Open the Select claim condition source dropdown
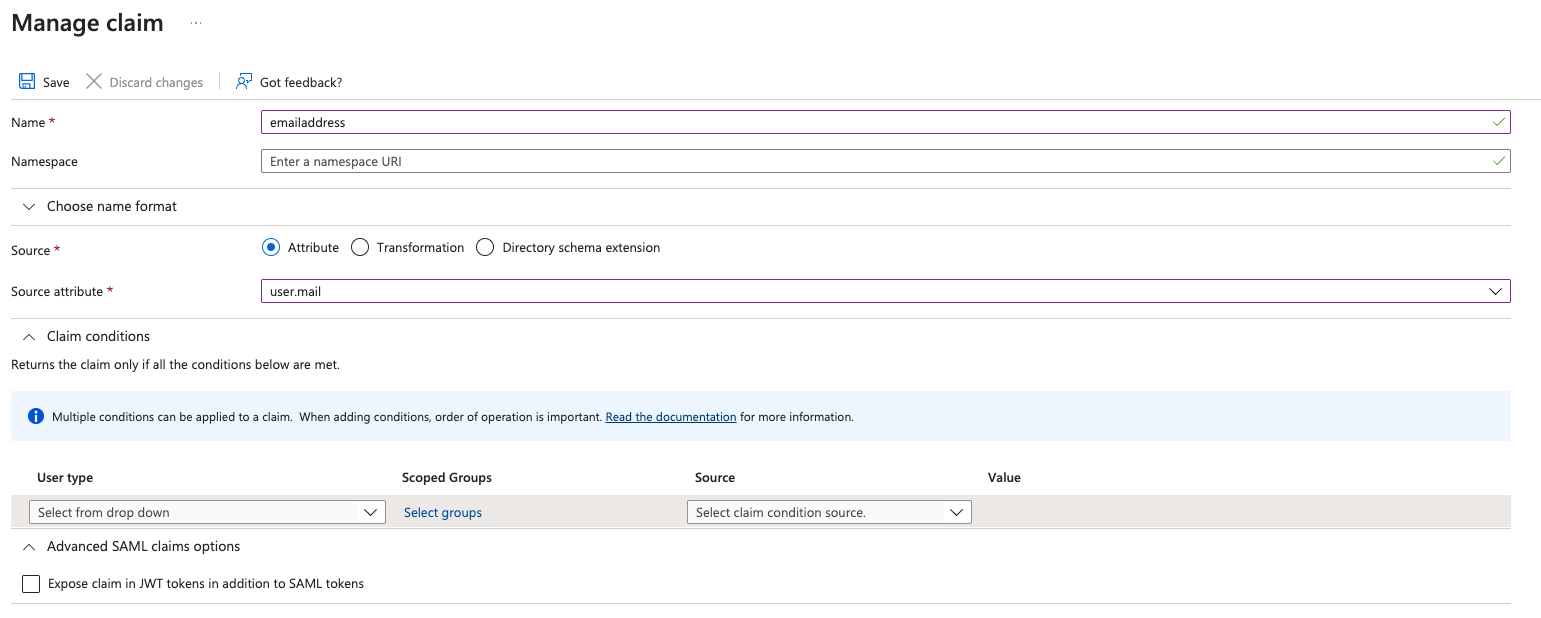 (x=829, y=512)
